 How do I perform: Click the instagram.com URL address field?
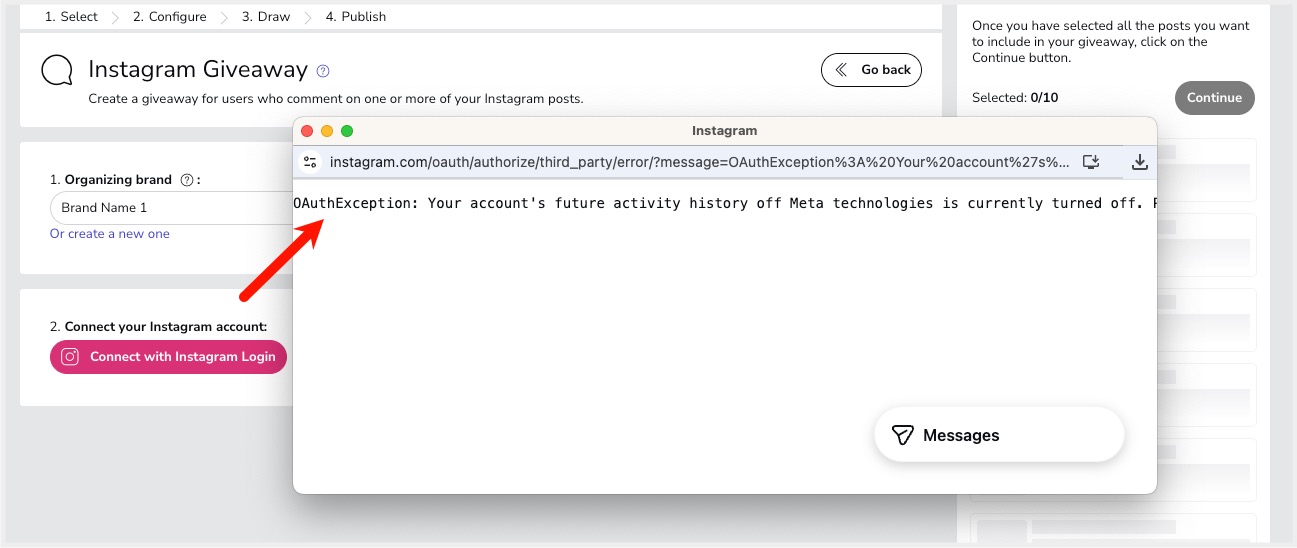click(698, 162)
